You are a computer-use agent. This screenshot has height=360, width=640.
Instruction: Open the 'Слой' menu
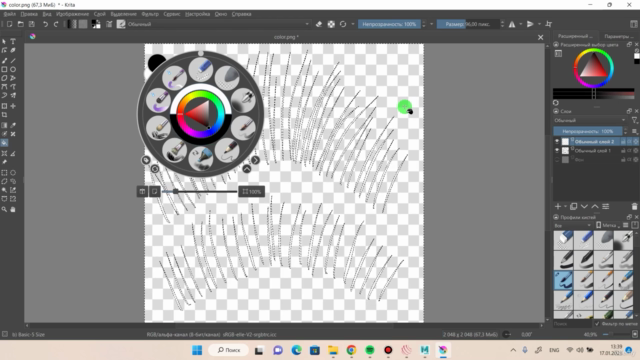(100, 14)
